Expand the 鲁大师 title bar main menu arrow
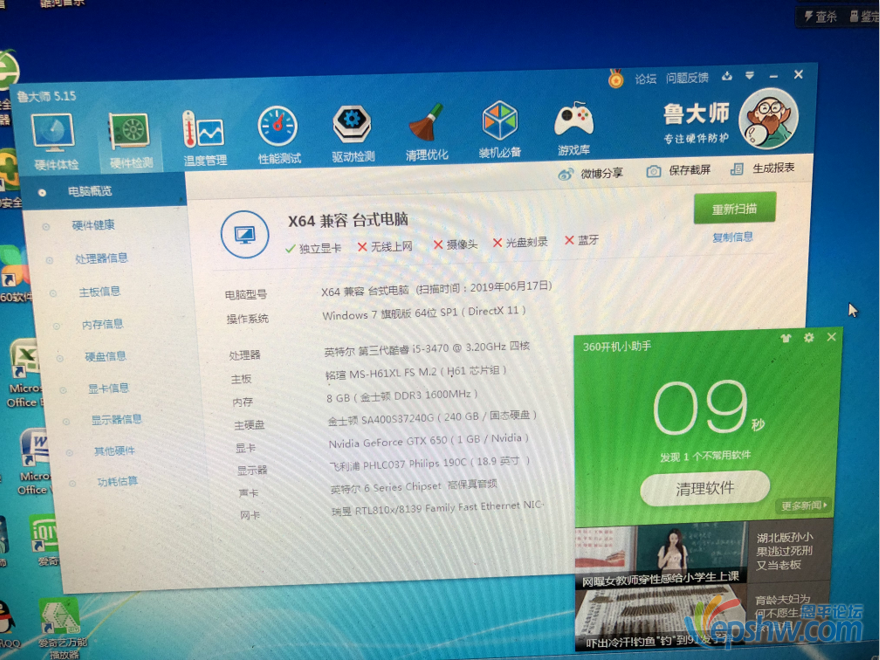The height and width of the screenshot is (660, 880). coord(750,75)
